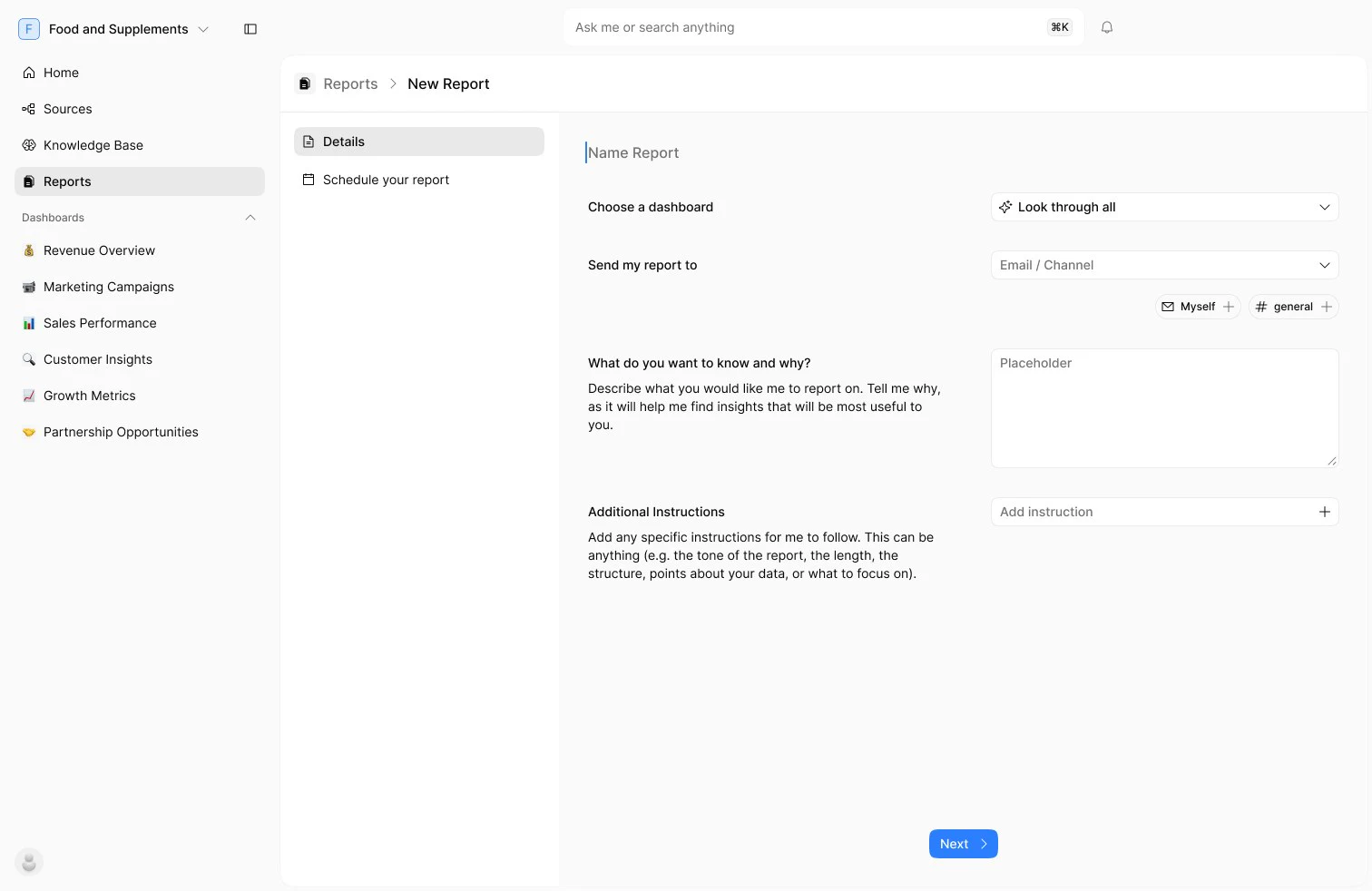Click the 'Choose a dashboard' label
This screenshot has width=1372, height=891.
coord(651,207)
